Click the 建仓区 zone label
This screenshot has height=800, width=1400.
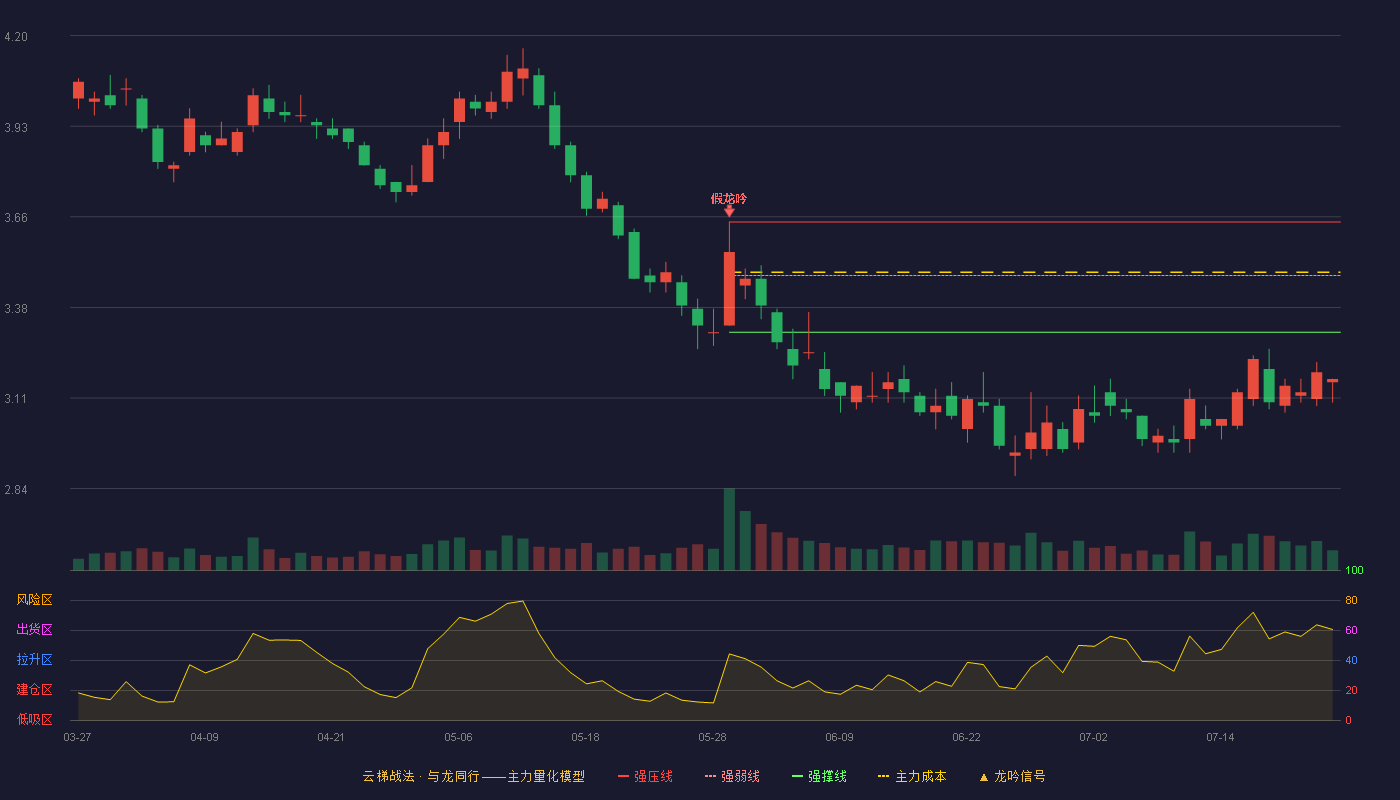click(34, 690)
